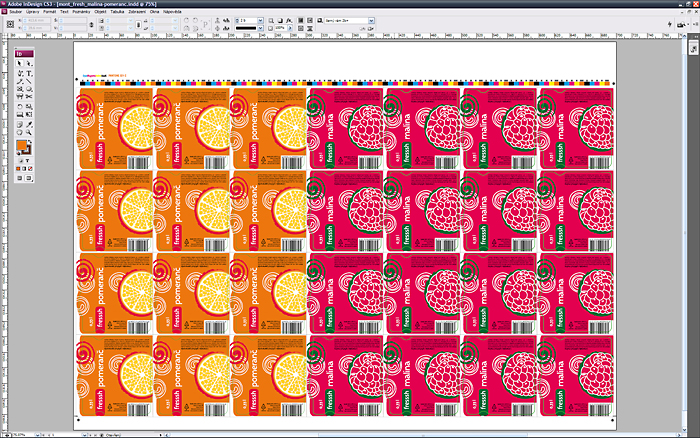Select the Rotate tool
Image resolution: width=700 pixels, height=438 pixels.
[x=20, y=107]
